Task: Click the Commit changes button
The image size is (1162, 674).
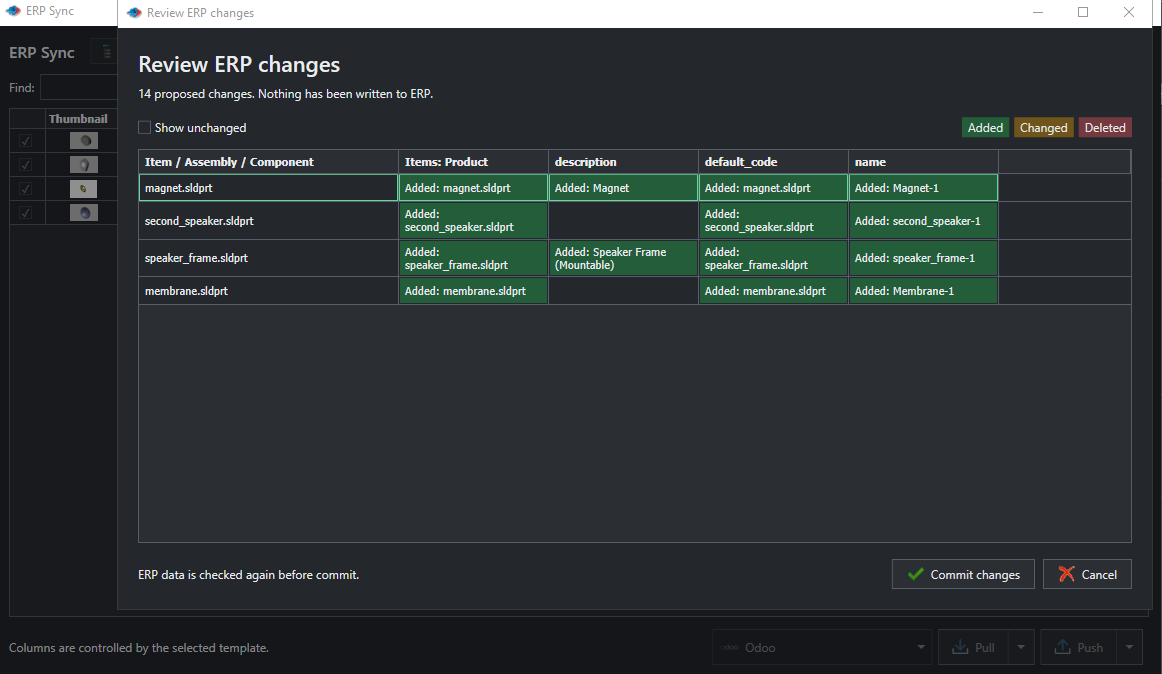Action: (x=963, y=574)
